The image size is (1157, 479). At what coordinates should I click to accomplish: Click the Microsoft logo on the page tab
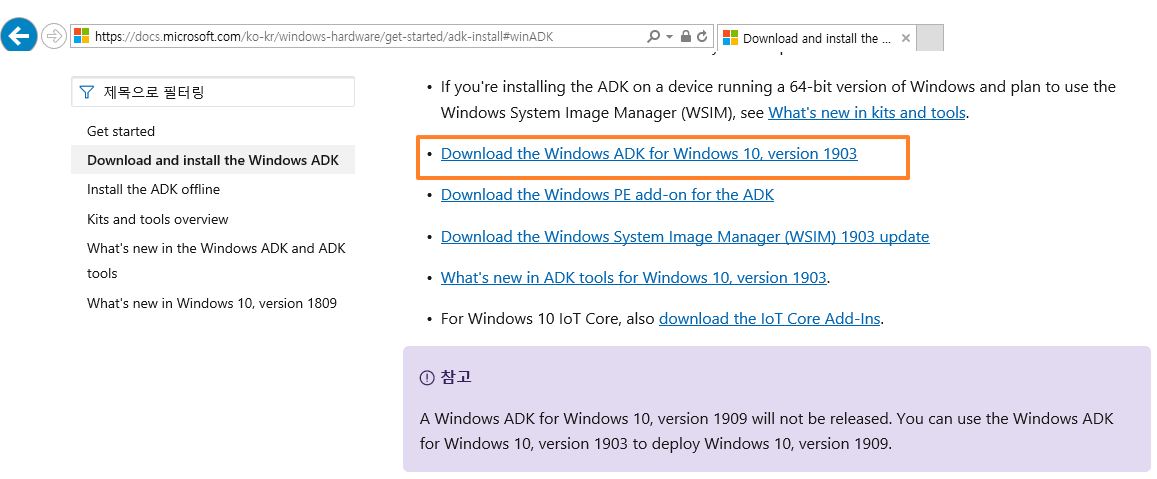point(730,38)
